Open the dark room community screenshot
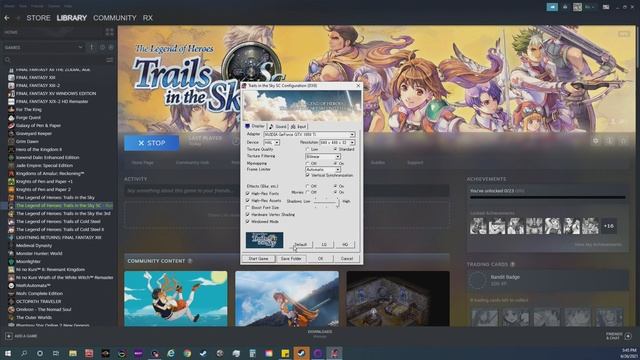This screenshot has width=640, height=360. (398, 299)
